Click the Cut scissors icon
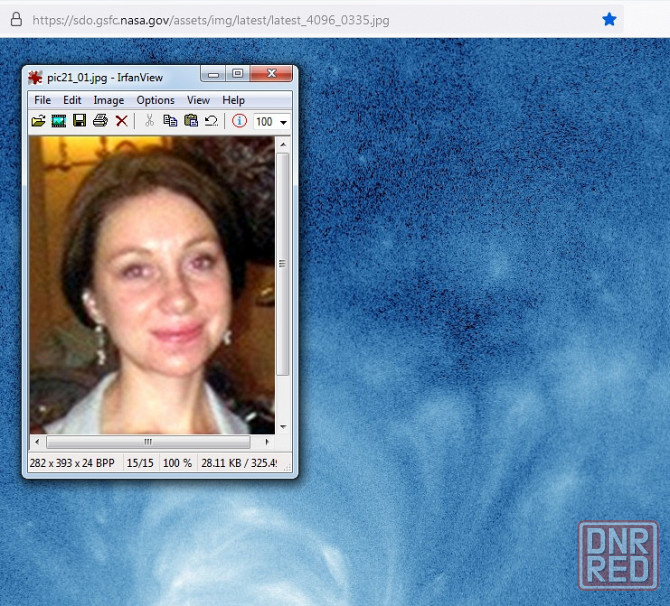This screenshot has width=670, height=606. [149, 121]
